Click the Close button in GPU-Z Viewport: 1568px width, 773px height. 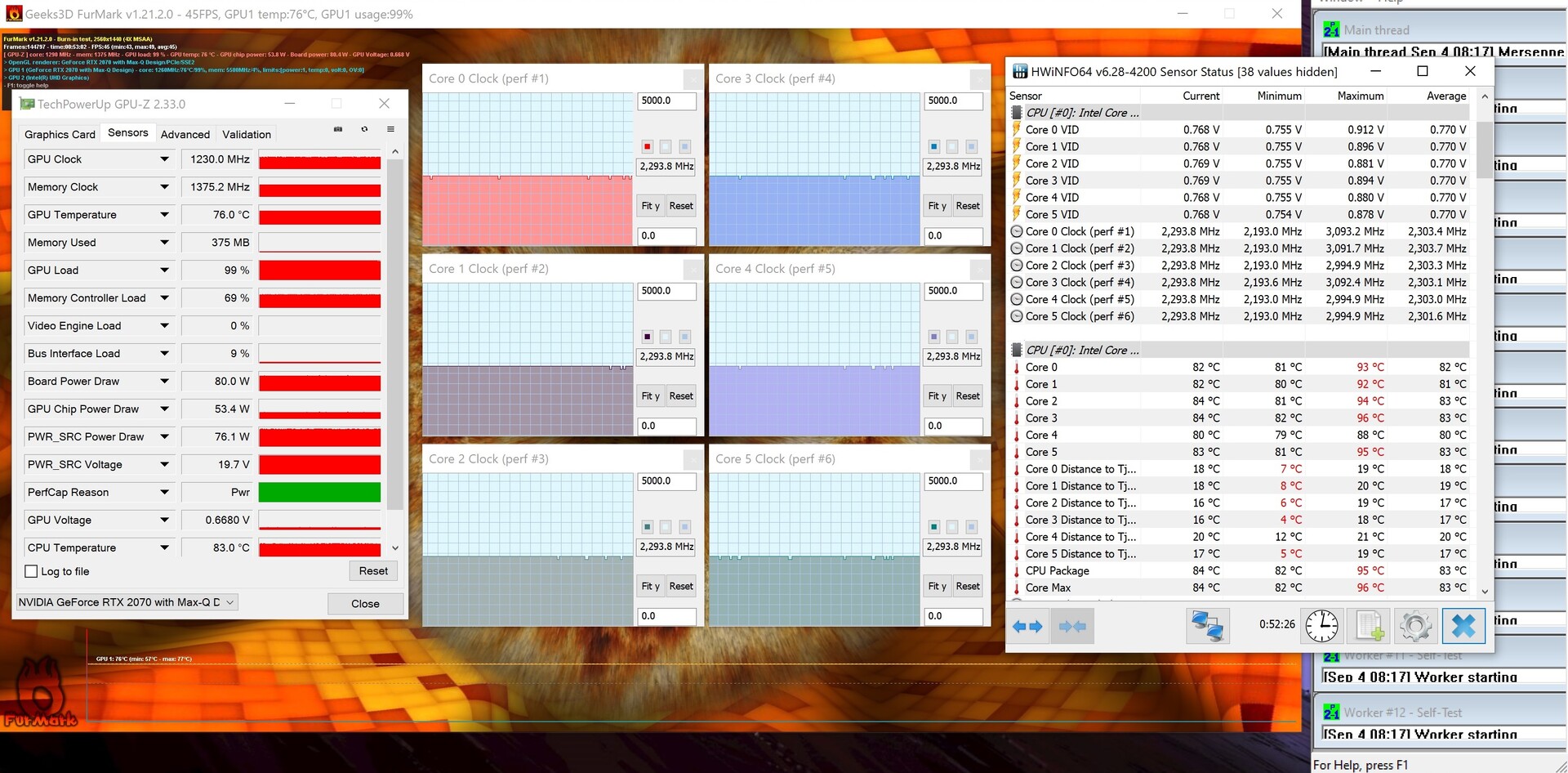365,604
